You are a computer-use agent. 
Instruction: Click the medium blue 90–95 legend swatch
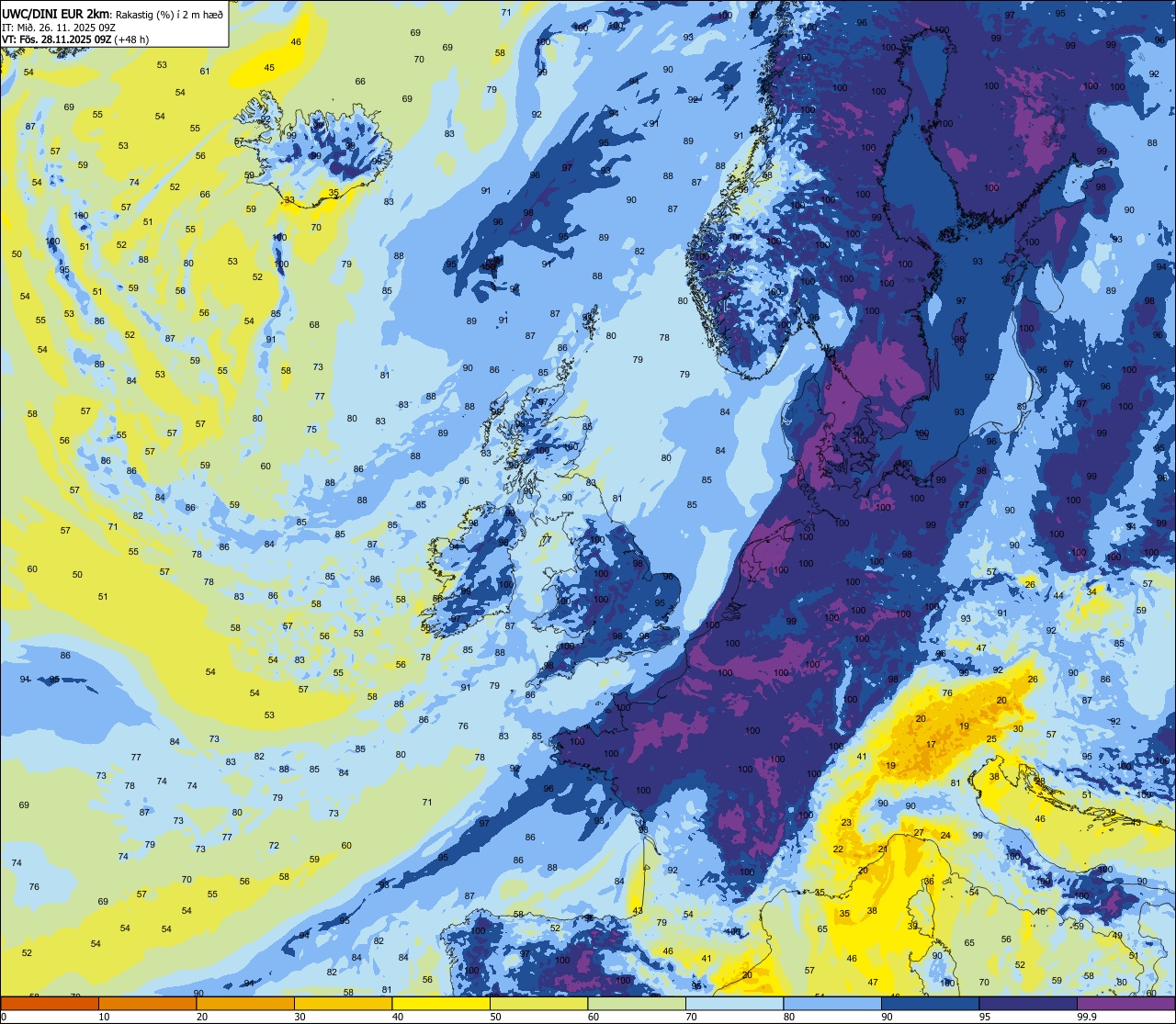pos(930,1003)
